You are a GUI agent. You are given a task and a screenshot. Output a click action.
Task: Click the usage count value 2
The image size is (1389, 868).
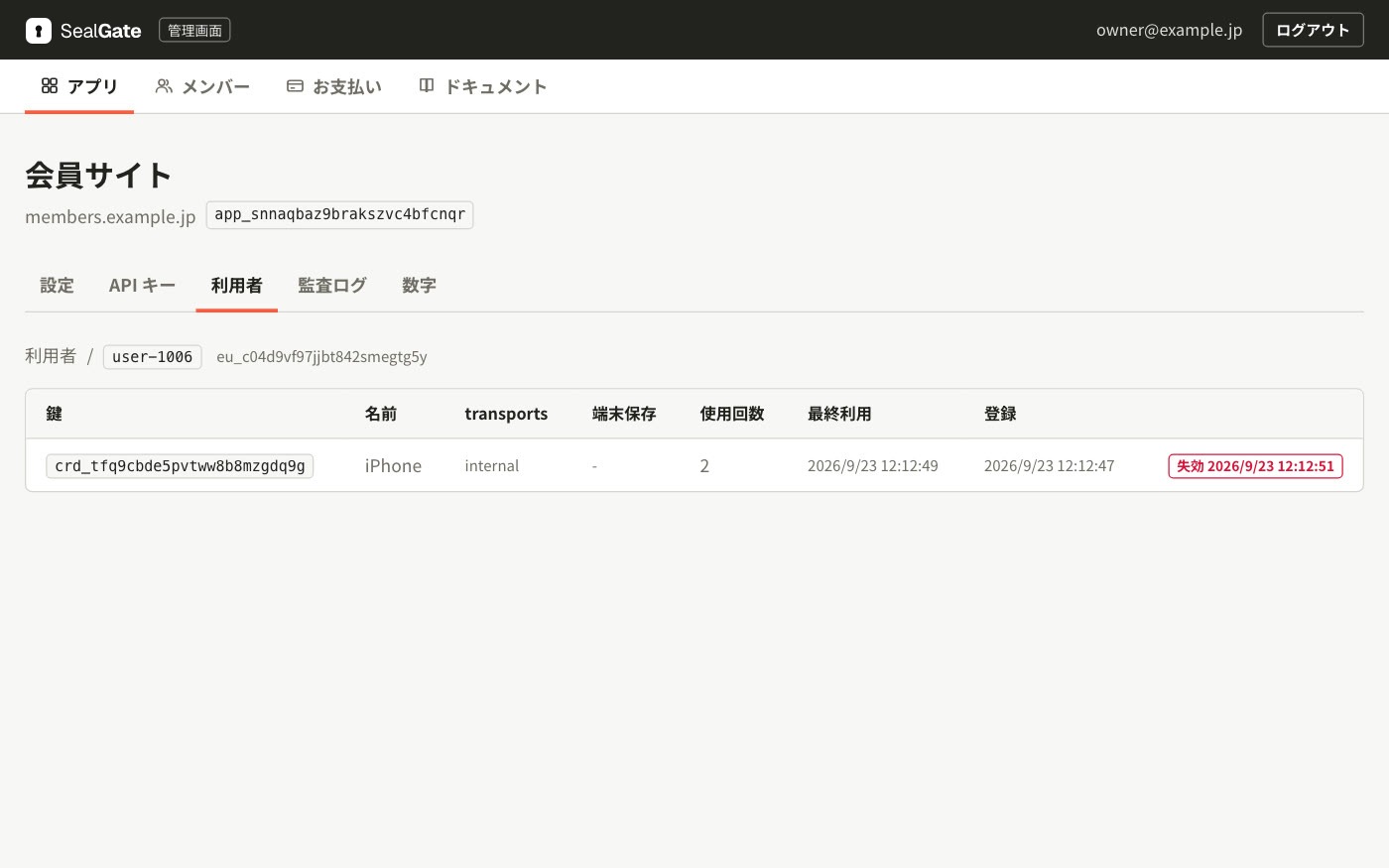point(704,466)
